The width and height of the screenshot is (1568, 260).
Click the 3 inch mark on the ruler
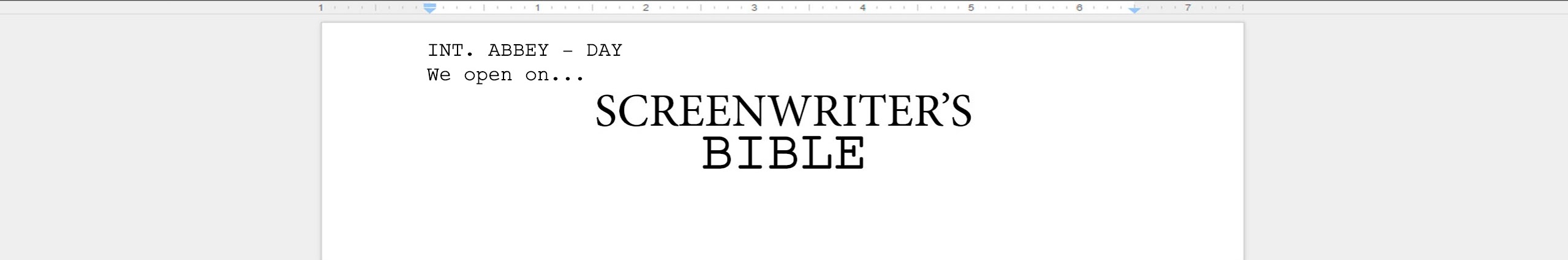754,8
